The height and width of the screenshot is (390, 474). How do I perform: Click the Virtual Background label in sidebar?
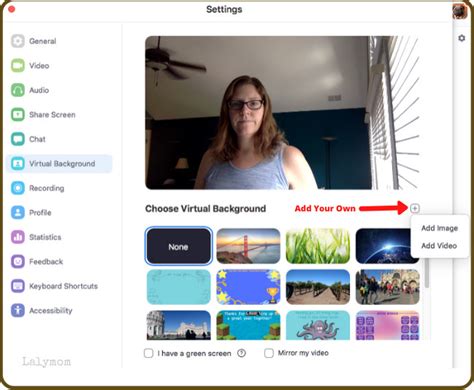point(62,164)
